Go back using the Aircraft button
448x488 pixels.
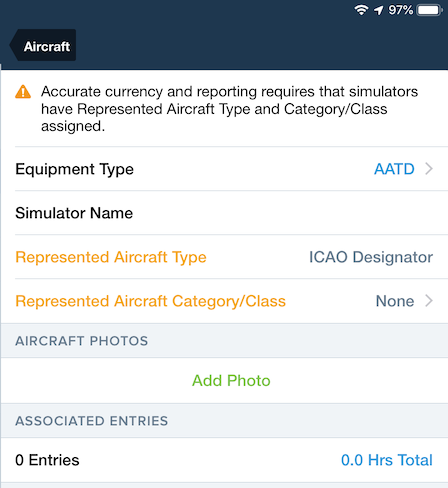pyautogui.click(x=43, y=45)
